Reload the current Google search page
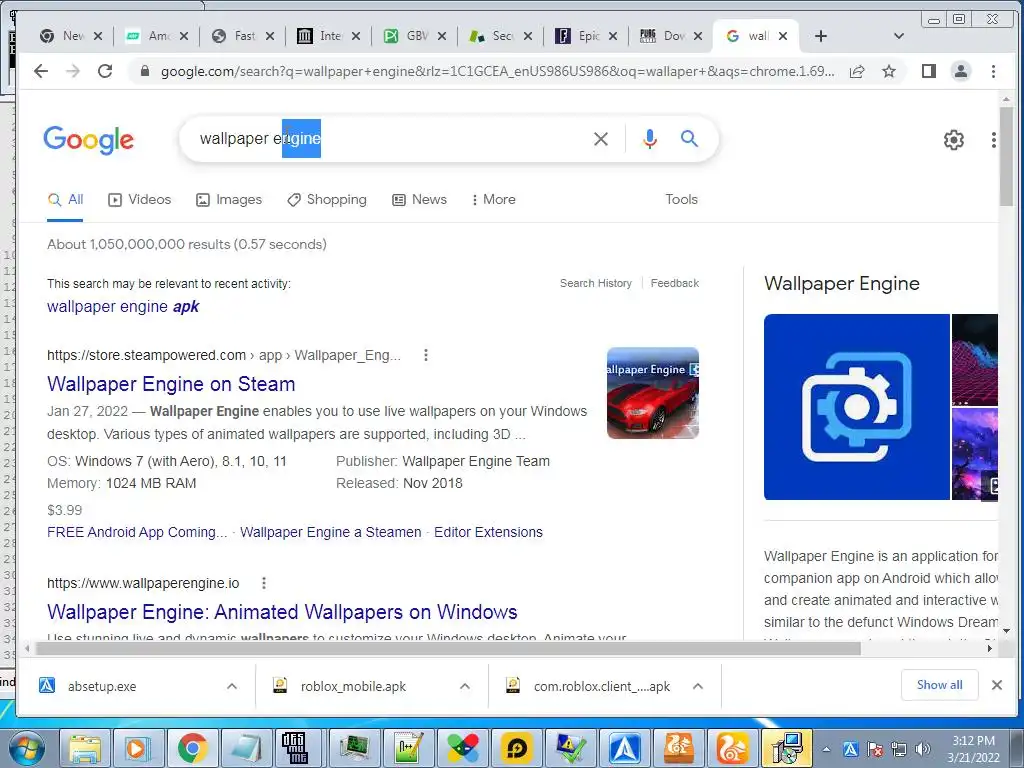The image size is (1024, 768). point(104,71)
